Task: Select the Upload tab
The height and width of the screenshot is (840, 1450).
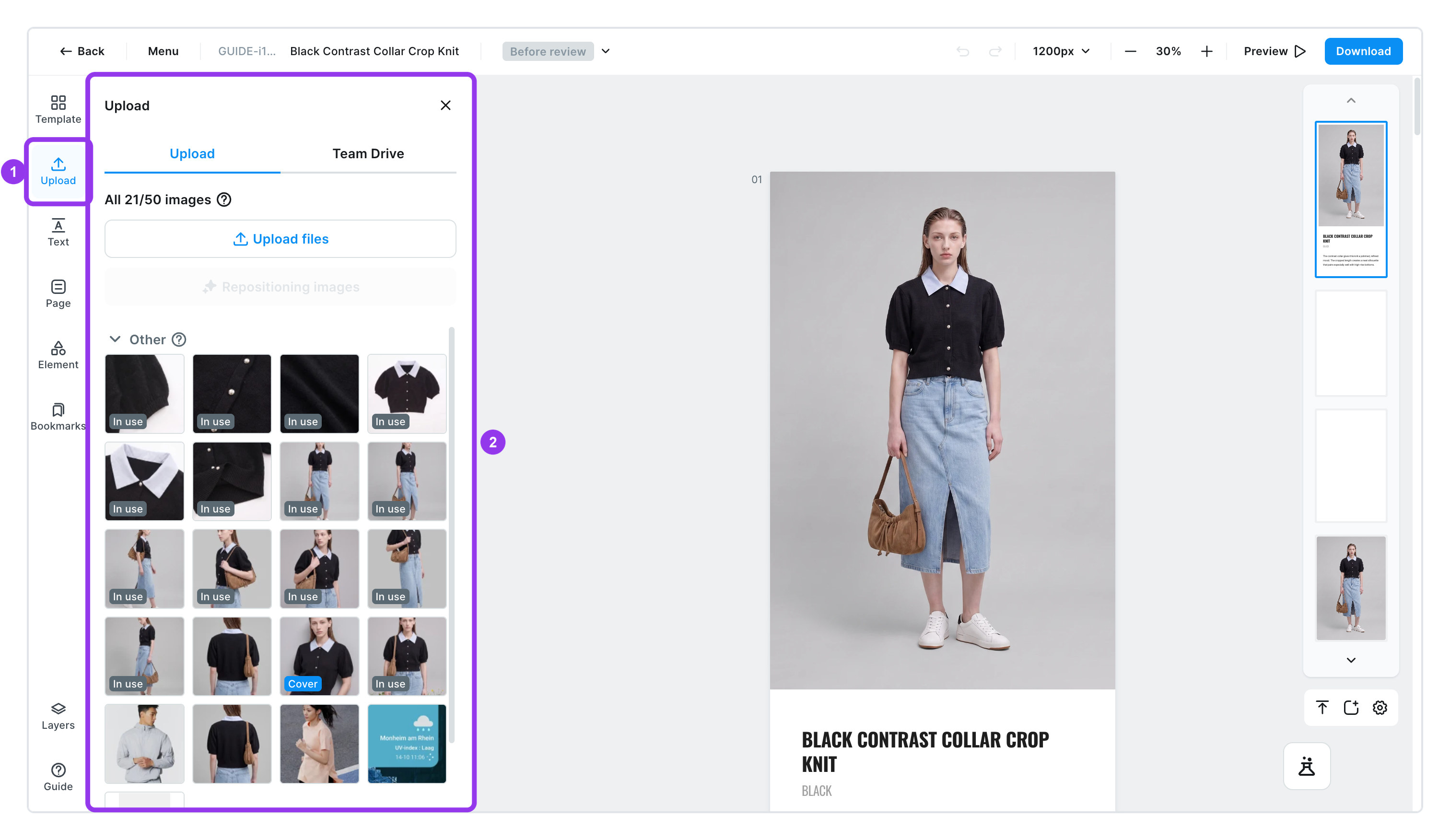Action: point(192,153)
